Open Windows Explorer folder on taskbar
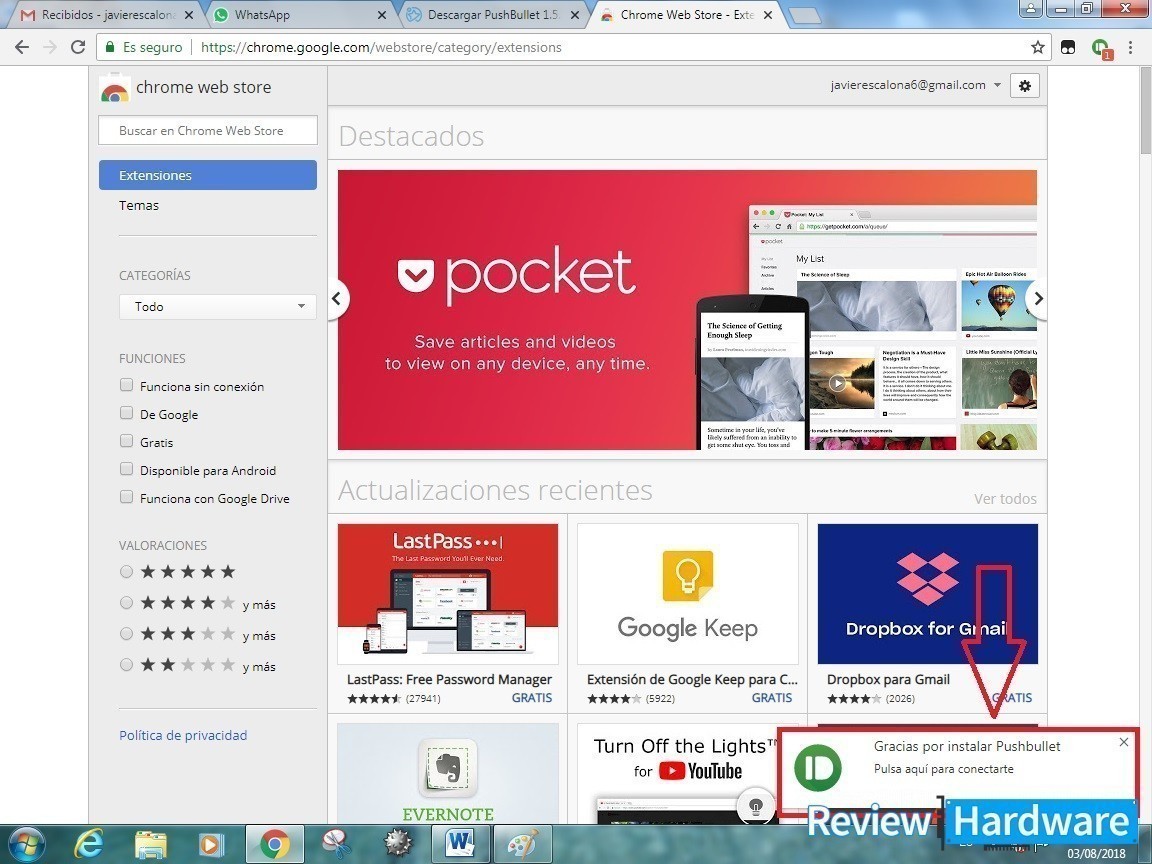This screenshot has width=1152, height=864. pos(151,843)
